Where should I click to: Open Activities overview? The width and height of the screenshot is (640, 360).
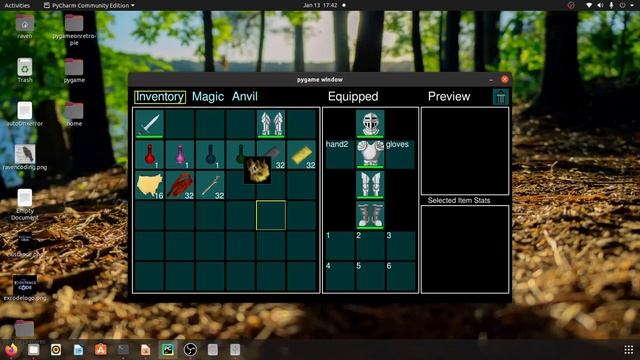(x=17, y=5)
